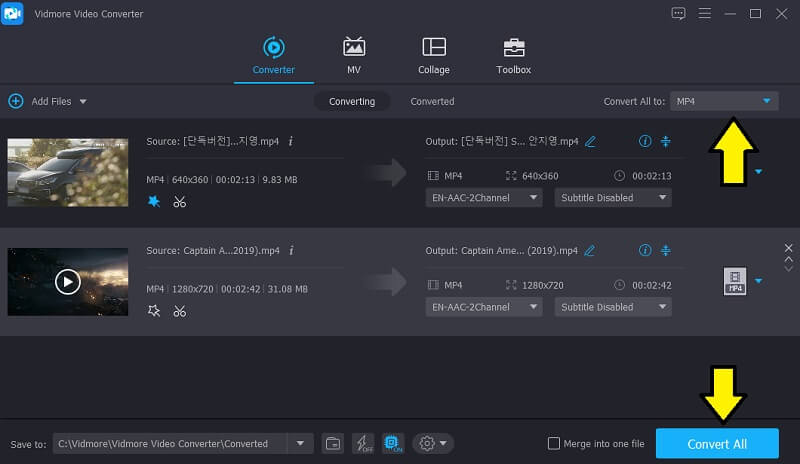Click the compress icon on first video output
800x464 pixels.
point(666,141)
